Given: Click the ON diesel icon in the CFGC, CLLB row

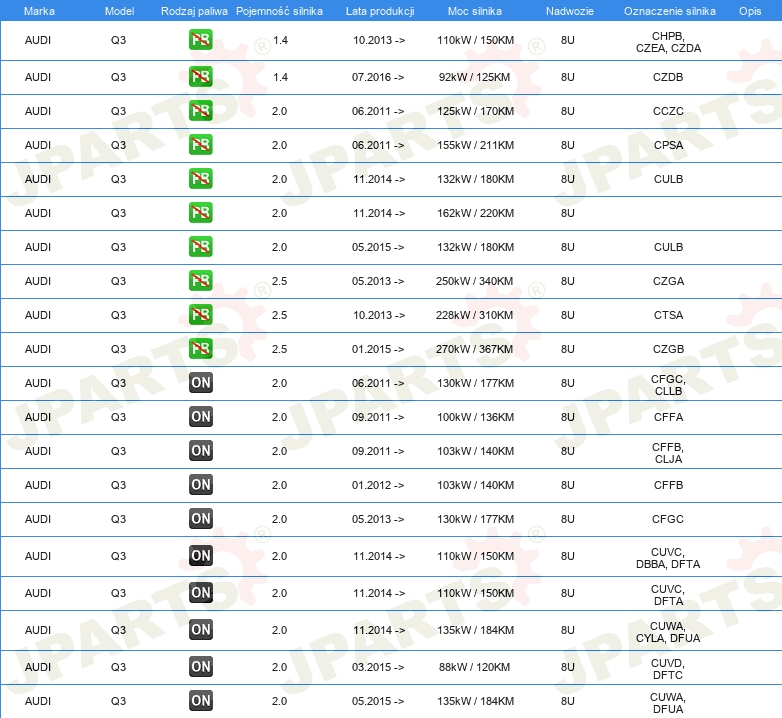Looking at the screenshot, I should click(201, 383).
